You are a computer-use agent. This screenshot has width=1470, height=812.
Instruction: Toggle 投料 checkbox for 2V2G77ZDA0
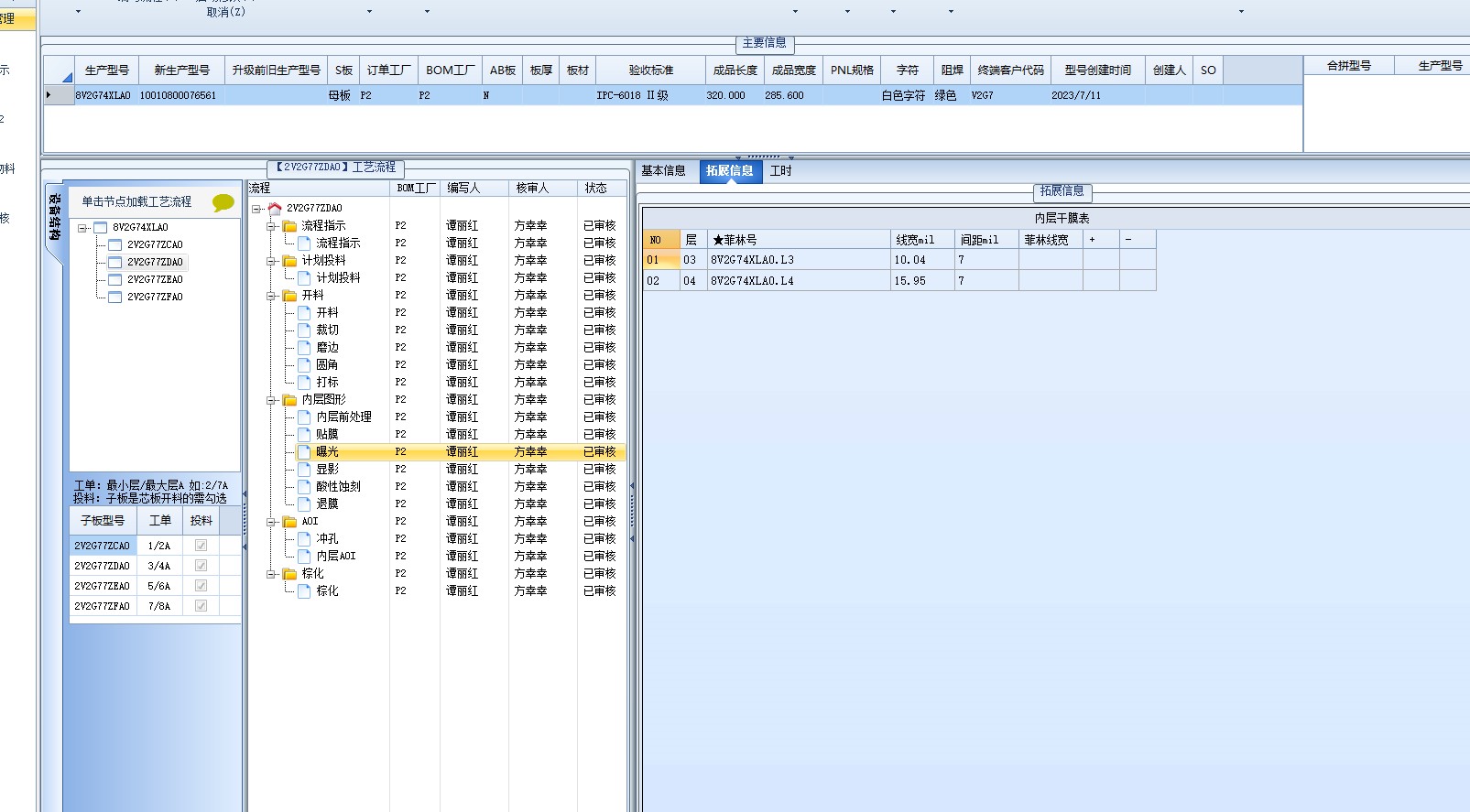(x=201, y=566)
